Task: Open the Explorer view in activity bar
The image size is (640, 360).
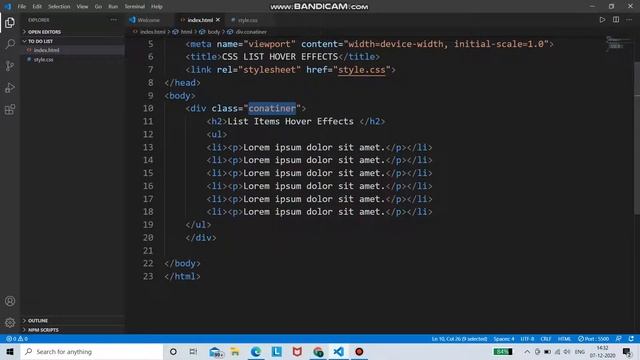Action: (10, 22)
